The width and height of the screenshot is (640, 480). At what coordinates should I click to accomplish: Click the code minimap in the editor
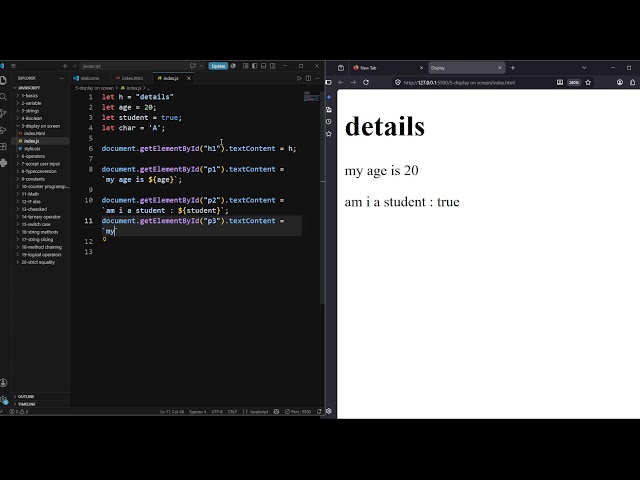(311, 96)
